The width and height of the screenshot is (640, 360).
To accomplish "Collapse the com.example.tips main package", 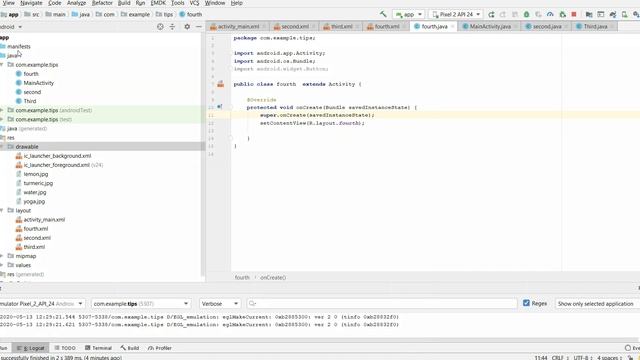I will pyautogui.click(x=2, y=65).
